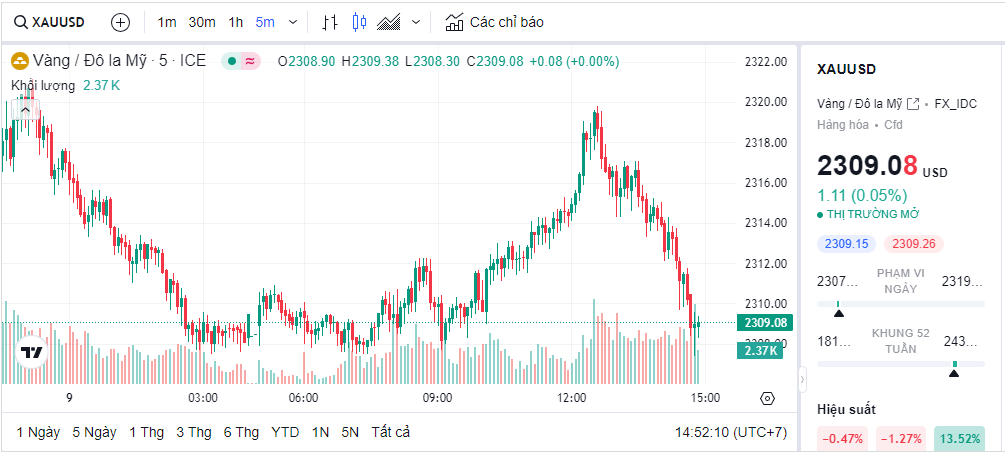Switch to the 'YTD' range tab
1005x455 pixels.
tap(285, 432)
